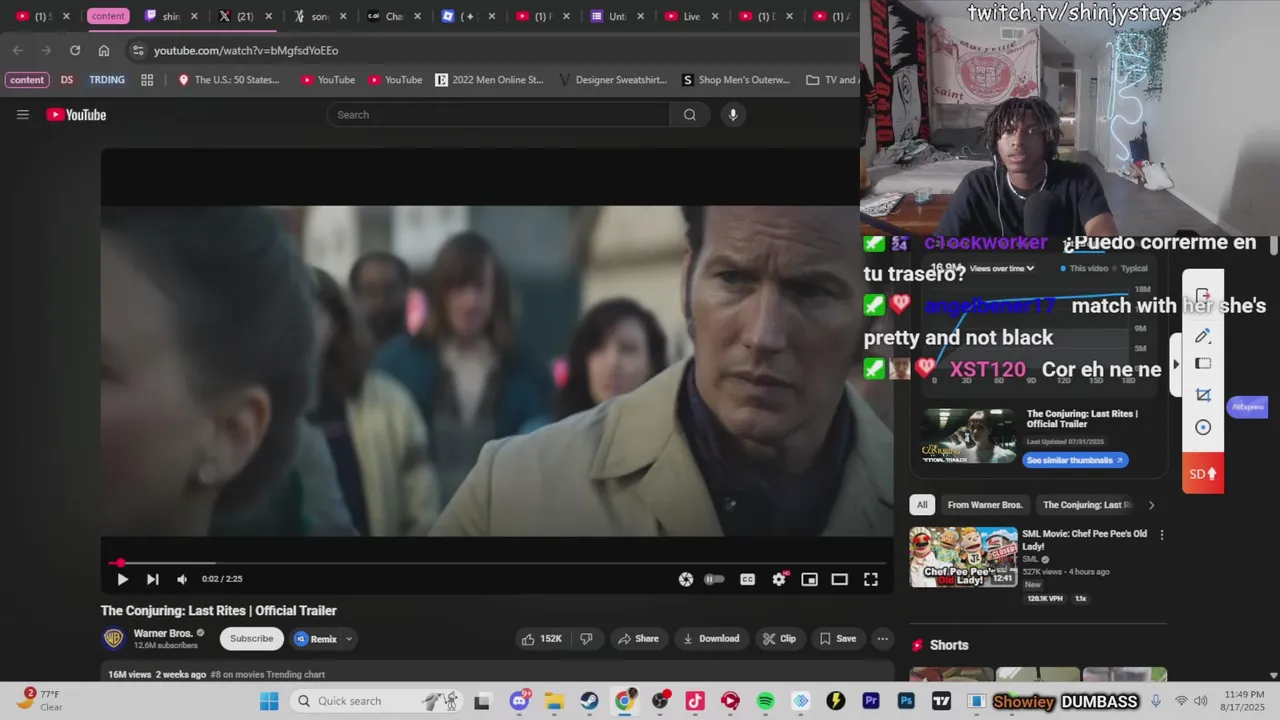The height and width of the screenshot is (720, 1280).
Task: Click 'See similar thumbnails' button
Action: coord(1075,460)
